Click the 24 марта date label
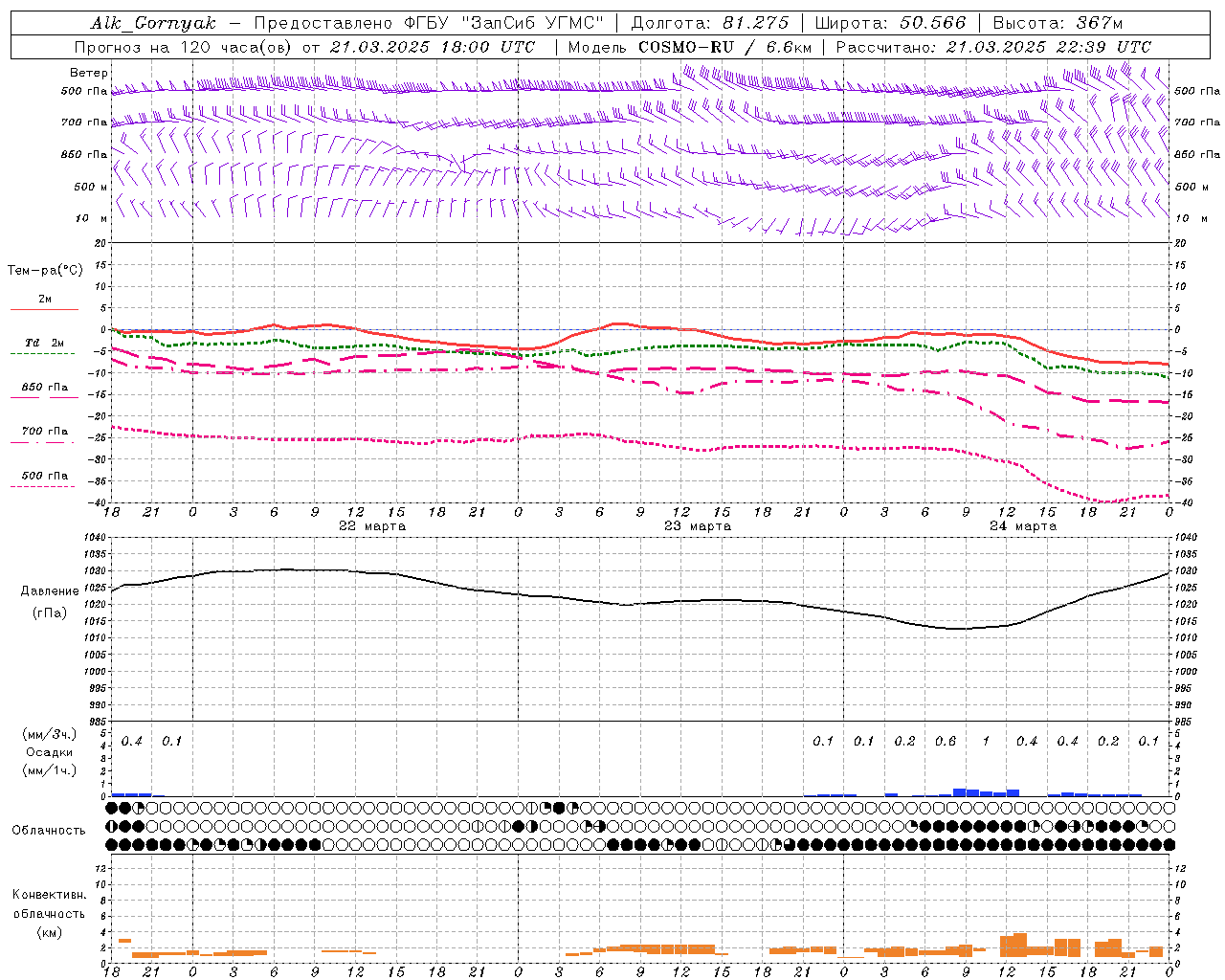The height and width of the screenshot is (980, 1225). click(1023, 526)
